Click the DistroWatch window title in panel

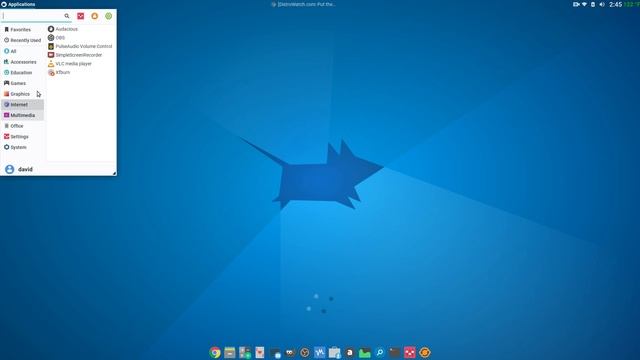pos(303,4)
